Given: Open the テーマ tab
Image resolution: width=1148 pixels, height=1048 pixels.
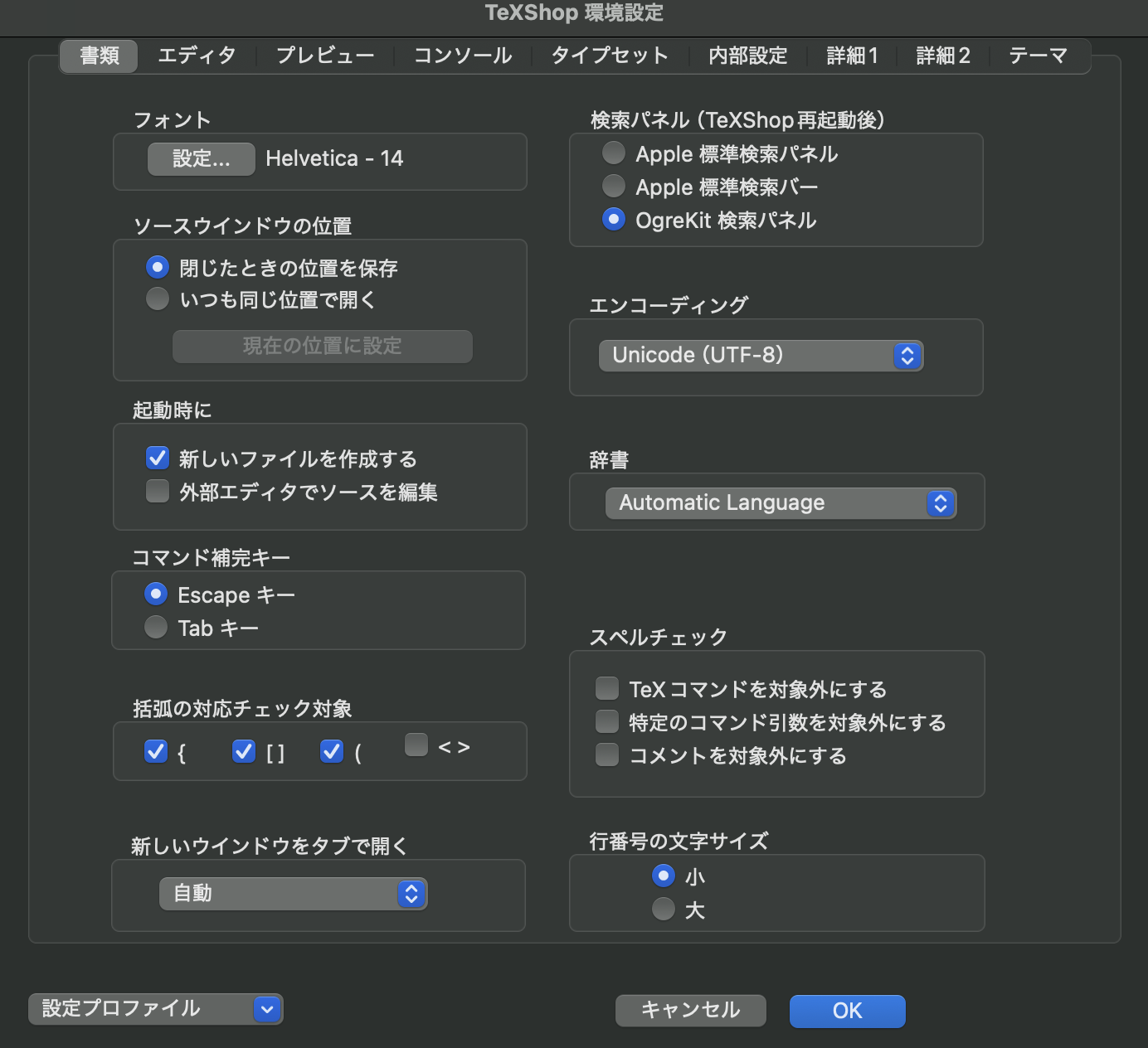Looking at the screenshot, I should [1039, 56].
